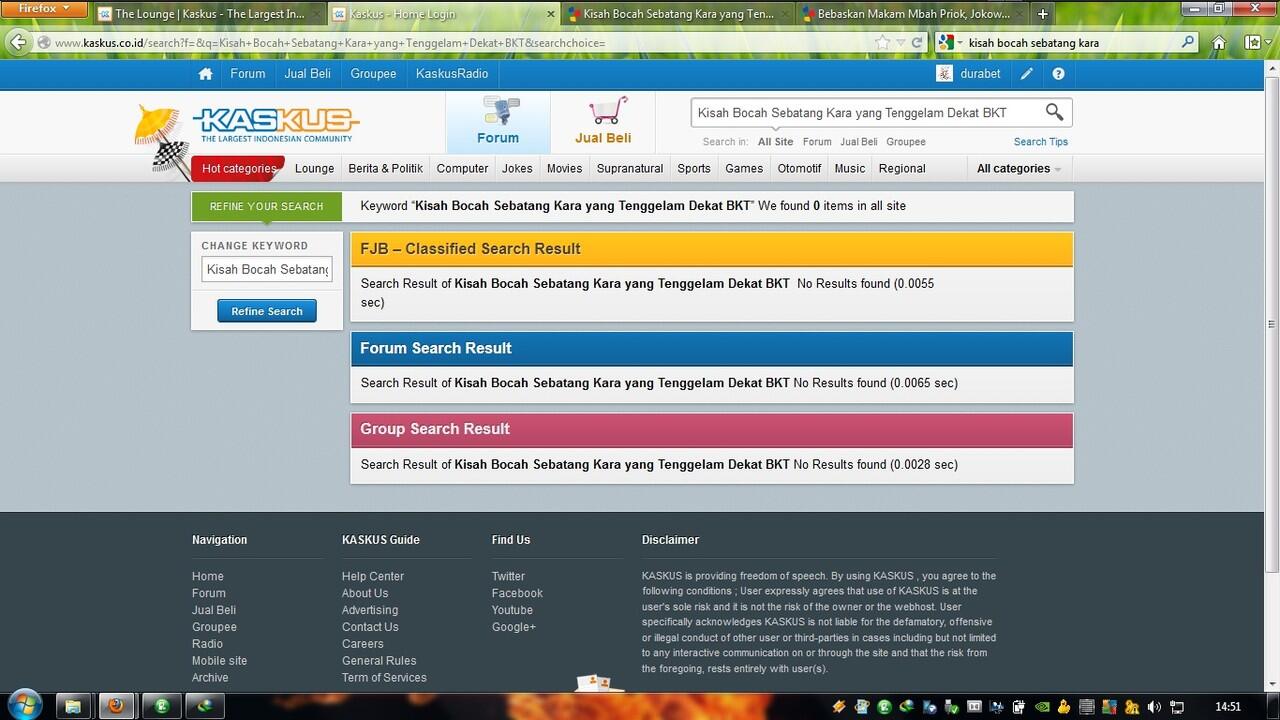1280x720 pixels.
Task: Click the Google search magnifier in the browser search box
Action: (1187, 43)
